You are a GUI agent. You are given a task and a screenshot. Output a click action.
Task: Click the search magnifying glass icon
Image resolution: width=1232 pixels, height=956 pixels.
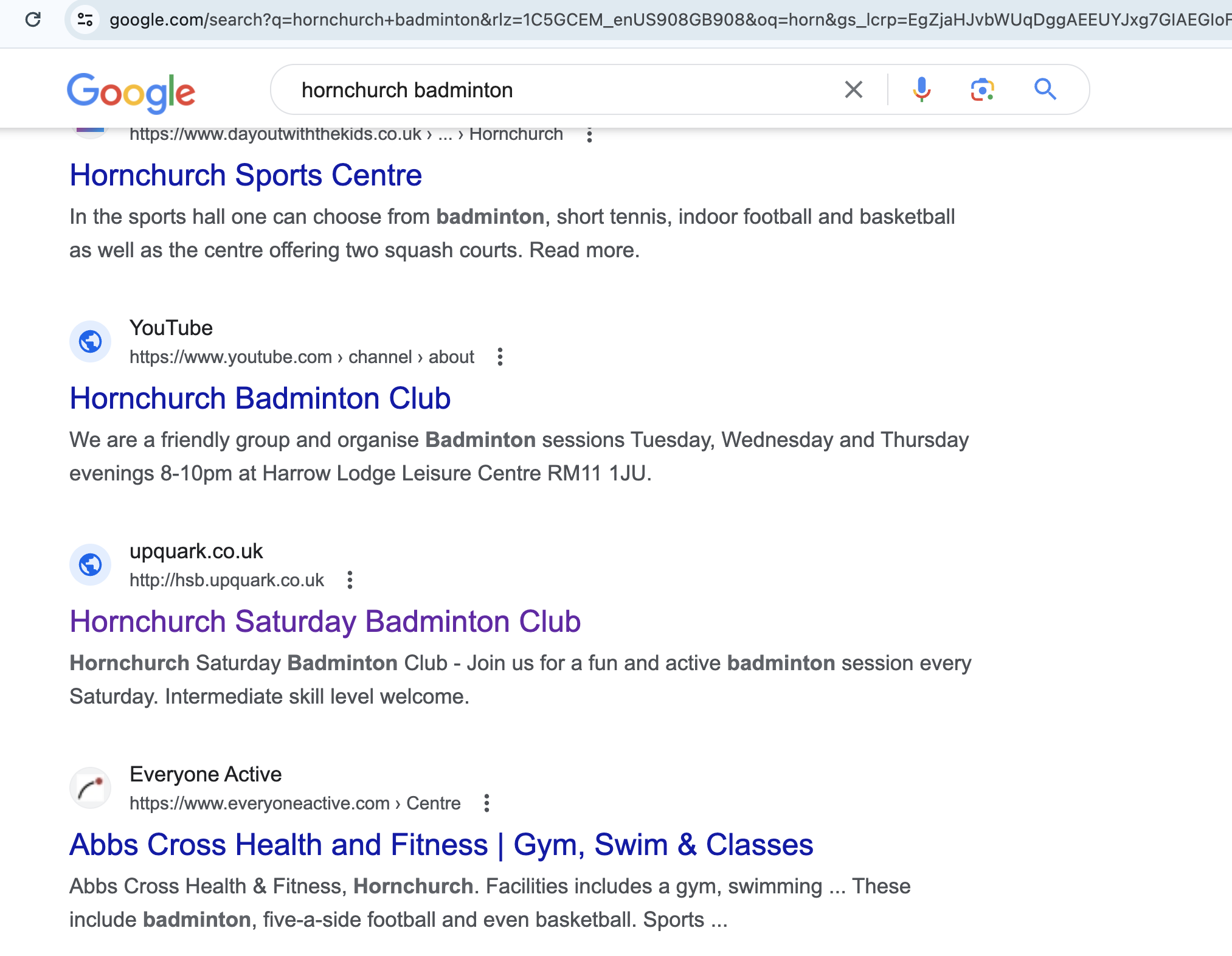click(x=1047, y=89)
